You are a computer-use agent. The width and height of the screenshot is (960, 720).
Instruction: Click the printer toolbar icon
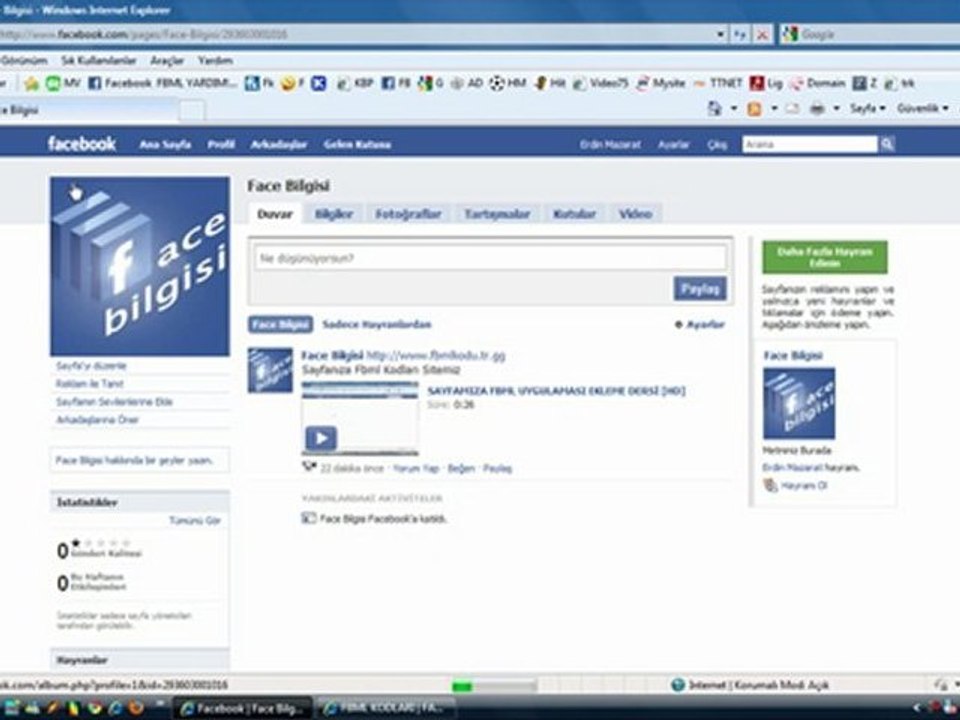coord(817,109)
